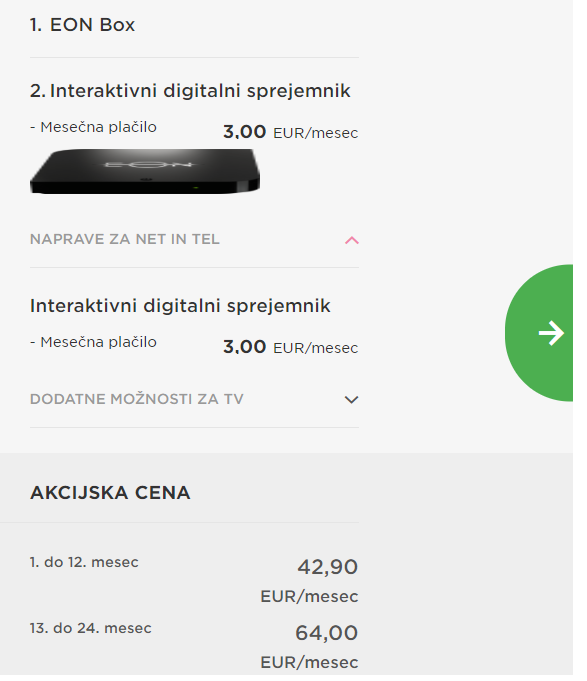Collapse the NAPRAVE ZA NET IN TEL chevron
This screenshot has width=587, height=681.
pyautogui.click(x=352, y=240)
